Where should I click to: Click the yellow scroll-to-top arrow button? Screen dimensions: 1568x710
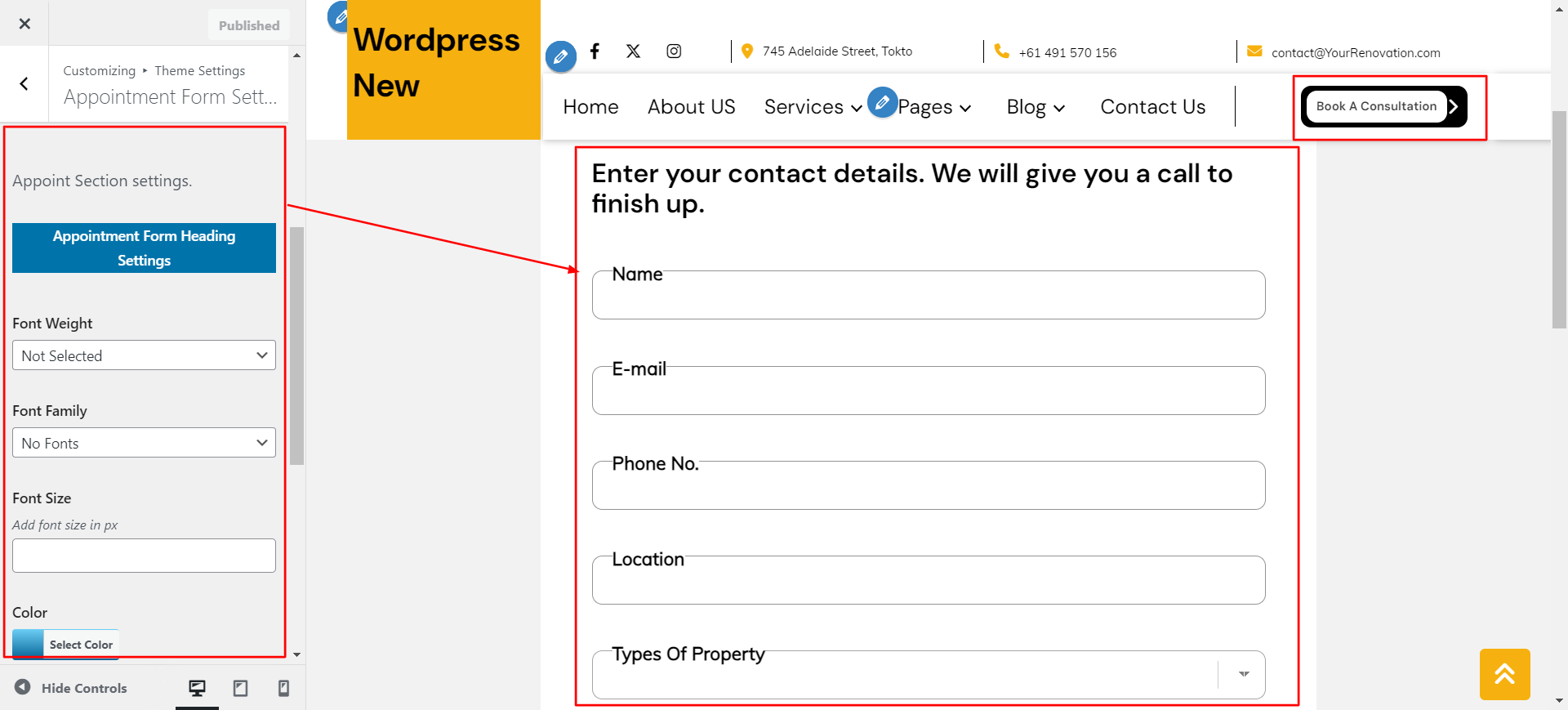[x=1504, y=674]
